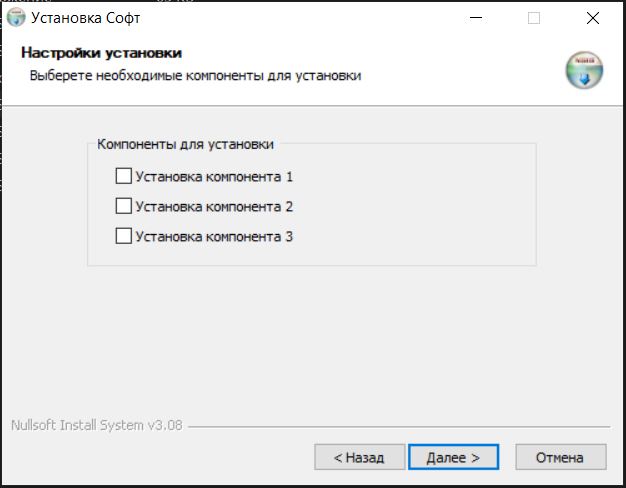Viewport: 626px width, 488px height.
Task: Minimize the installer window
Action: click(x=475, y=17)
